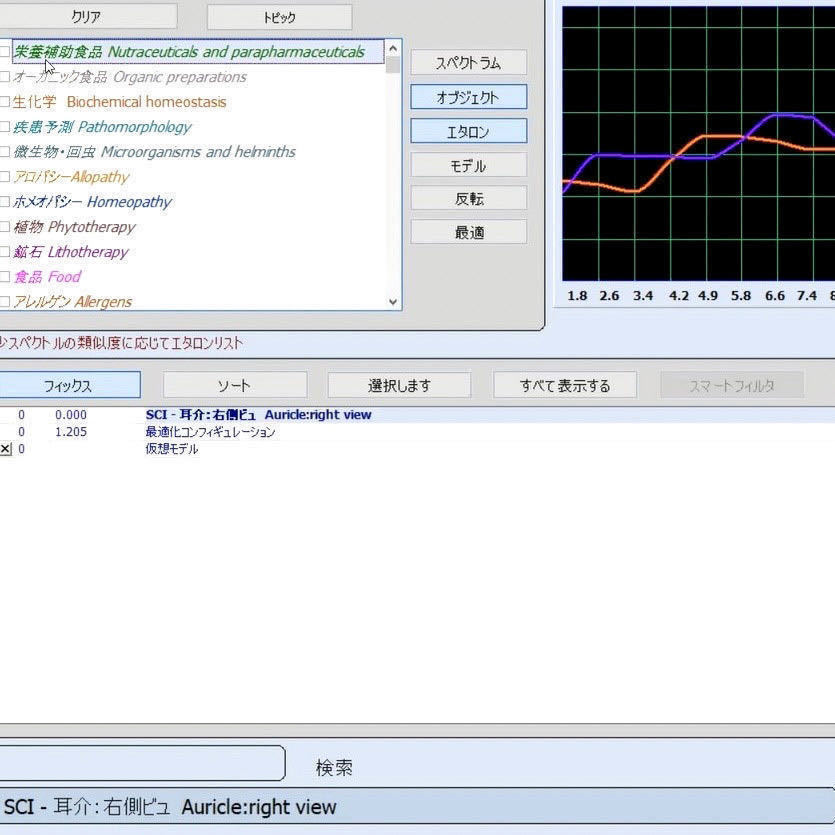Open the スペクトラム view button
The height and width of the screenshot is (835, 835).
click(x=468, y=63)
